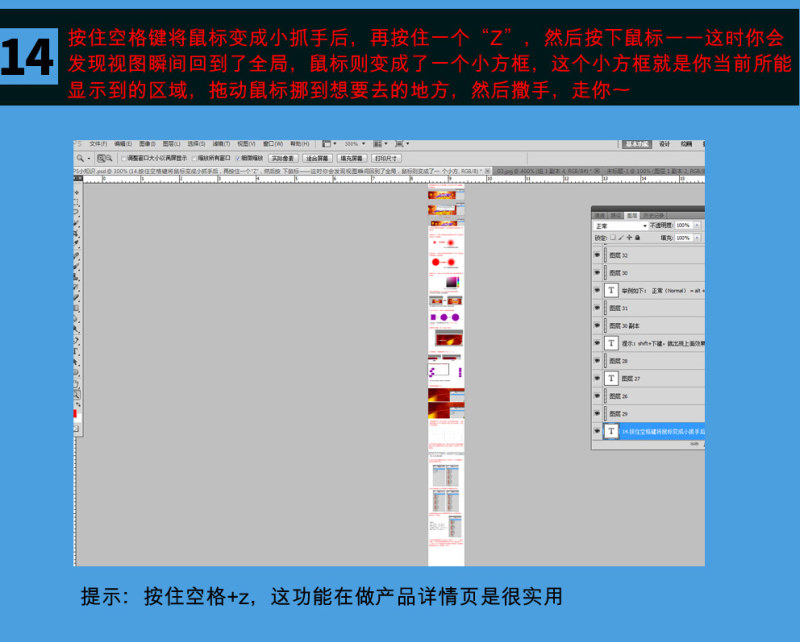Select the Pen tool
This screenshot has height=642, width=800.
(x=77, y=340)
